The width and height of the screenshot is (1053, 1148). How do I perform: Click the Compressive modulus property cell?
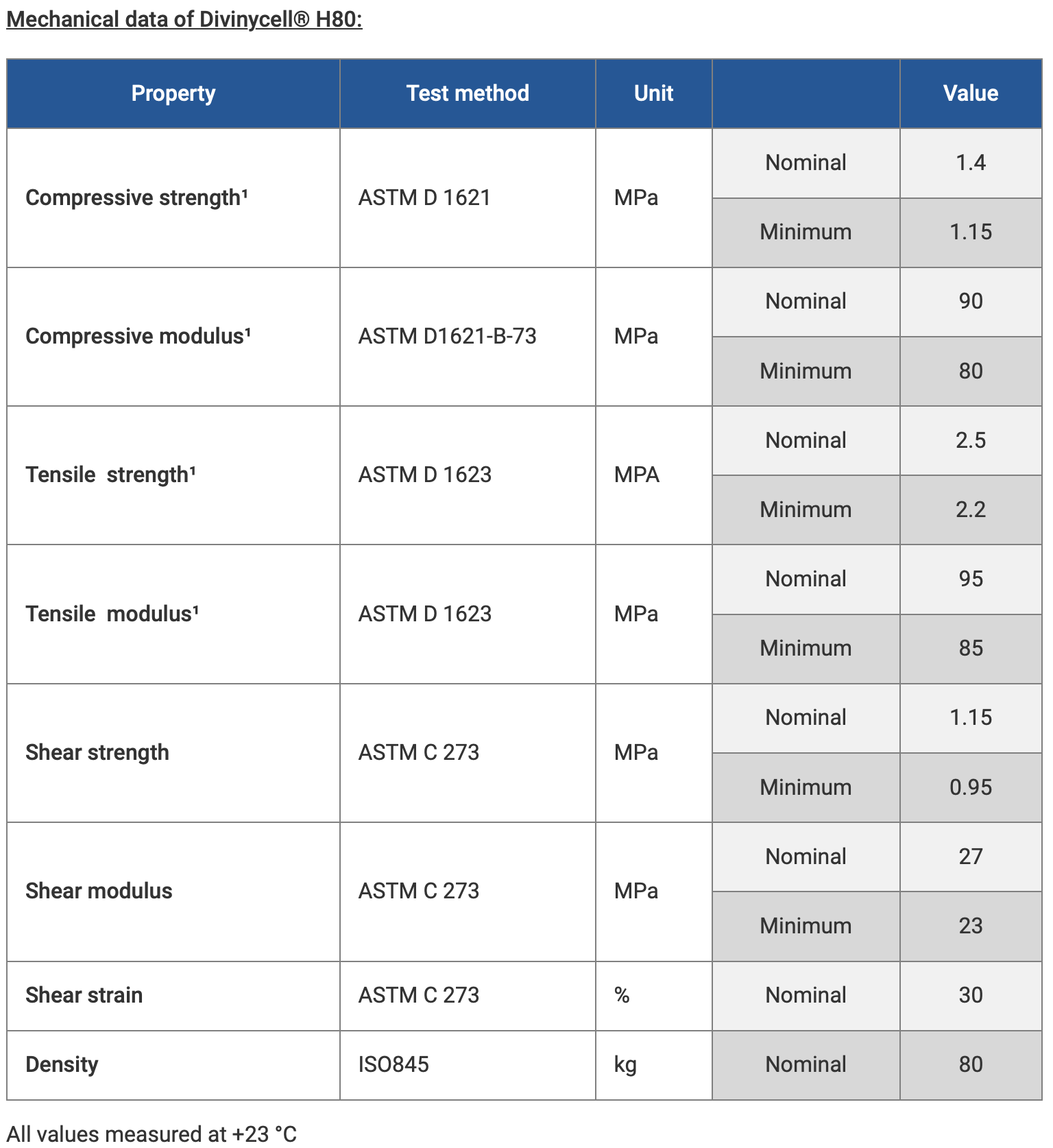pyautogui.click(x=138, y=336)
